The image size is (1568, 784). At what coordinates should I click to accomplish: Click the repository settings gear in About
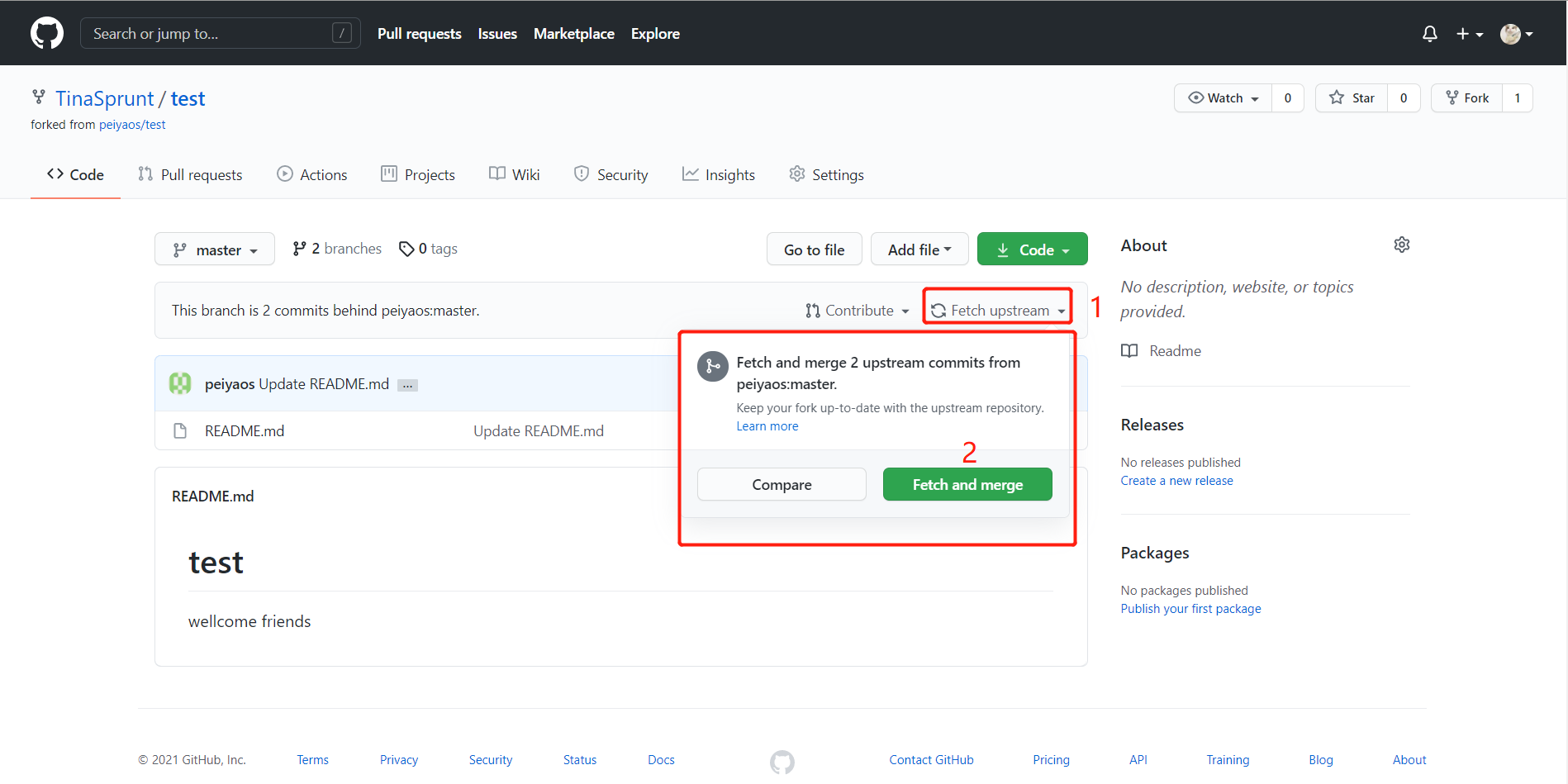[x=1402, y=245]
